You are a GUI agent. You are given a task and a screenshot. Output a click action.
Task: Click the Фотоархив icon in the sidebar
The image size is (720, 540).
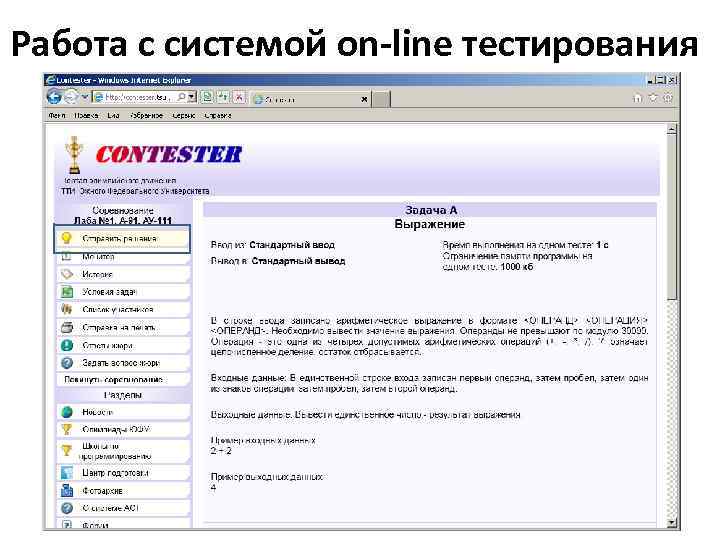point(67,490)
